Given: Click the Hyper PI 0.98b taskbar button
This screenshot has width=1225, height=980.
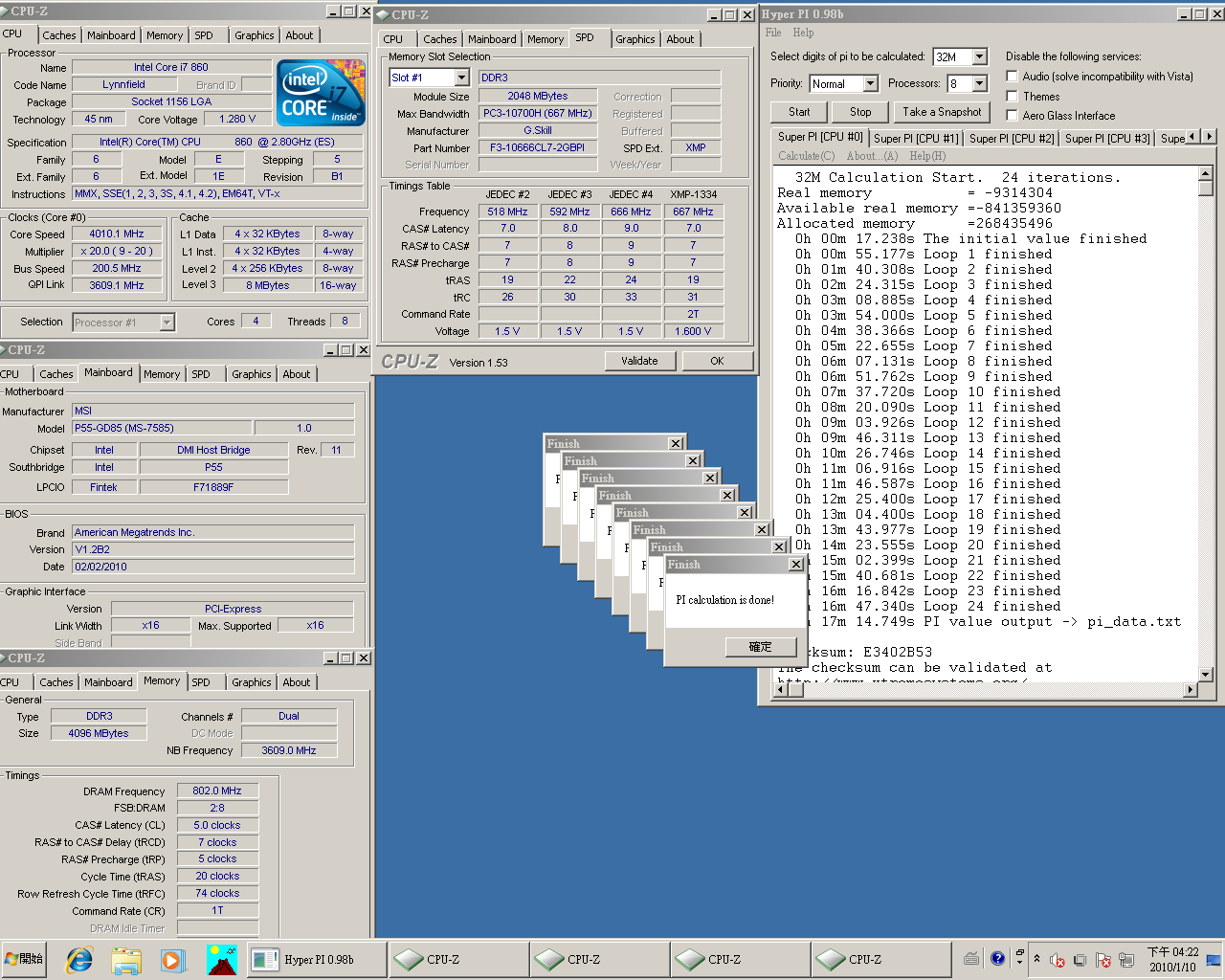Looking at the screenshot, I should click(318, 959).
